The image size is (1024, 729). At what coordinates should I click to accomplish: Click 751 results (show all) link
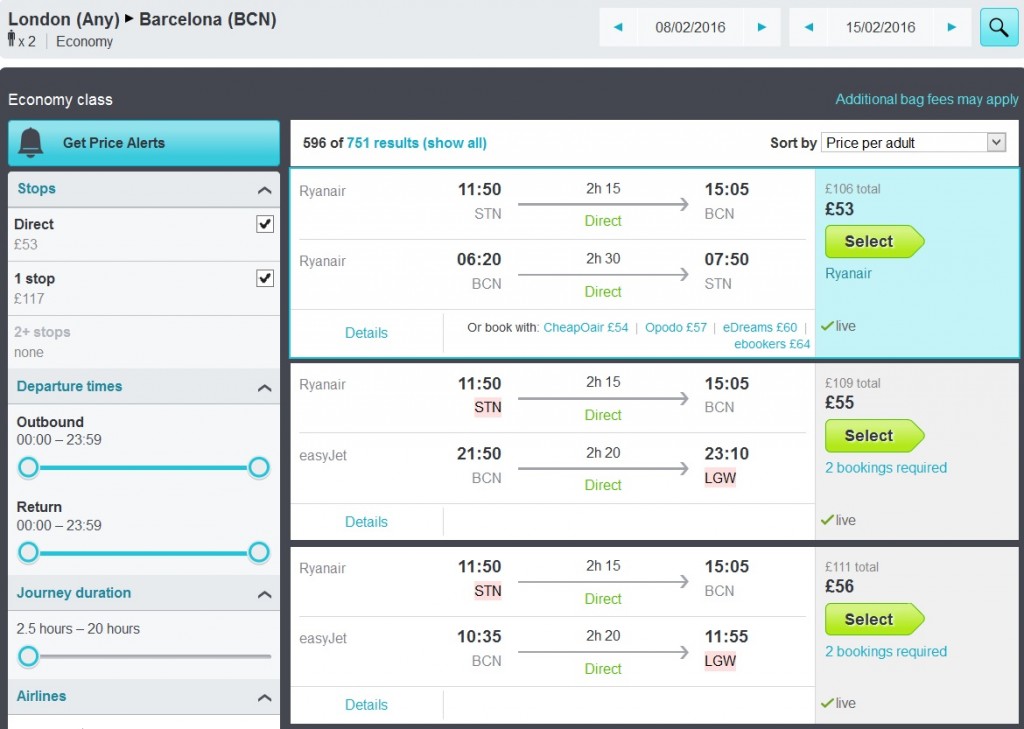point(416,143)
